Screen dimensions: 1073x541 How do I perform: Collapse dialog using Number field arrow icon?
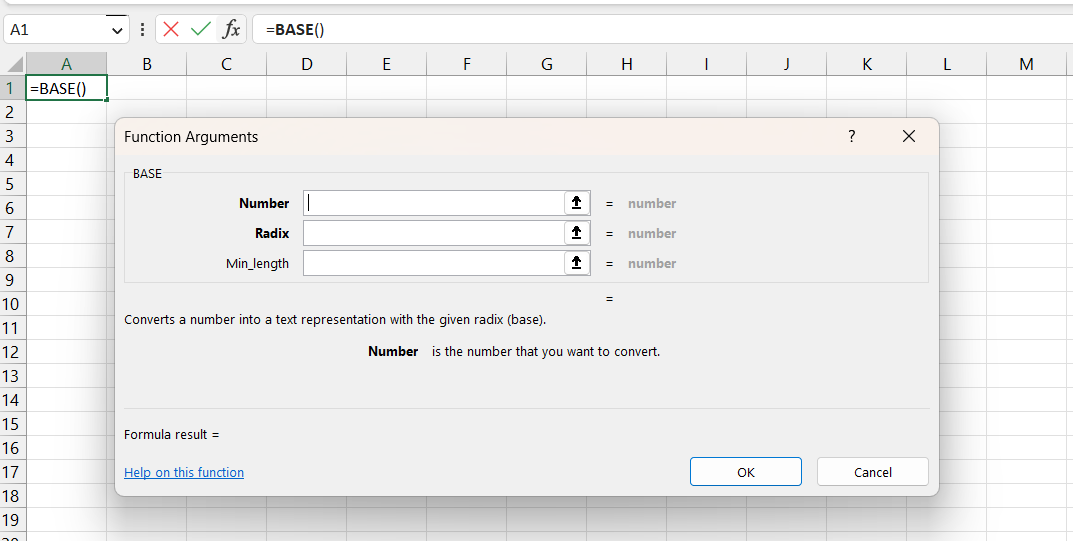click(x=576, y=203)
